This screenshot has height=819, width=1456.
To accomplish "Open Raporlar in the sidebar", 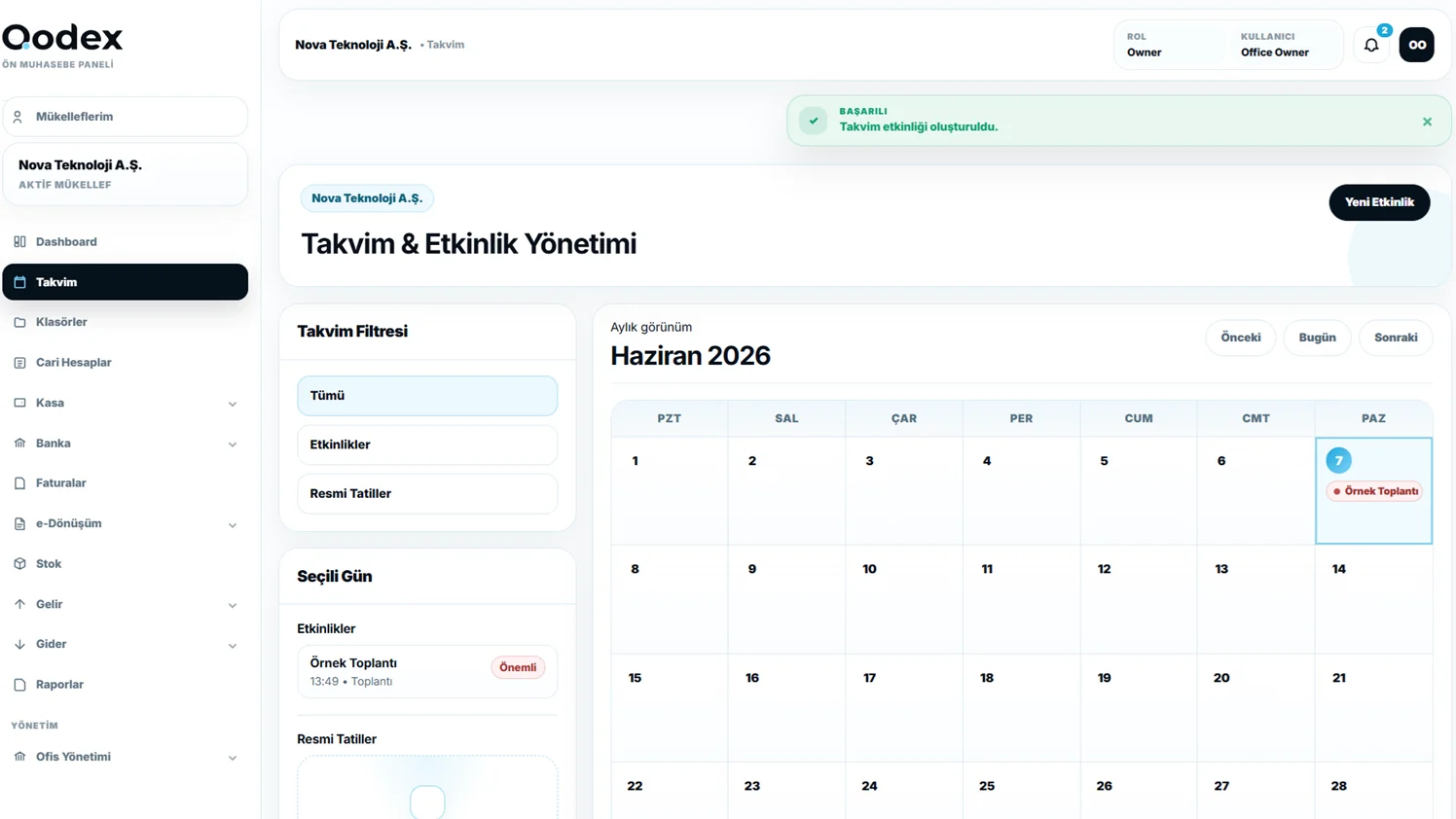I will (125, 685).
